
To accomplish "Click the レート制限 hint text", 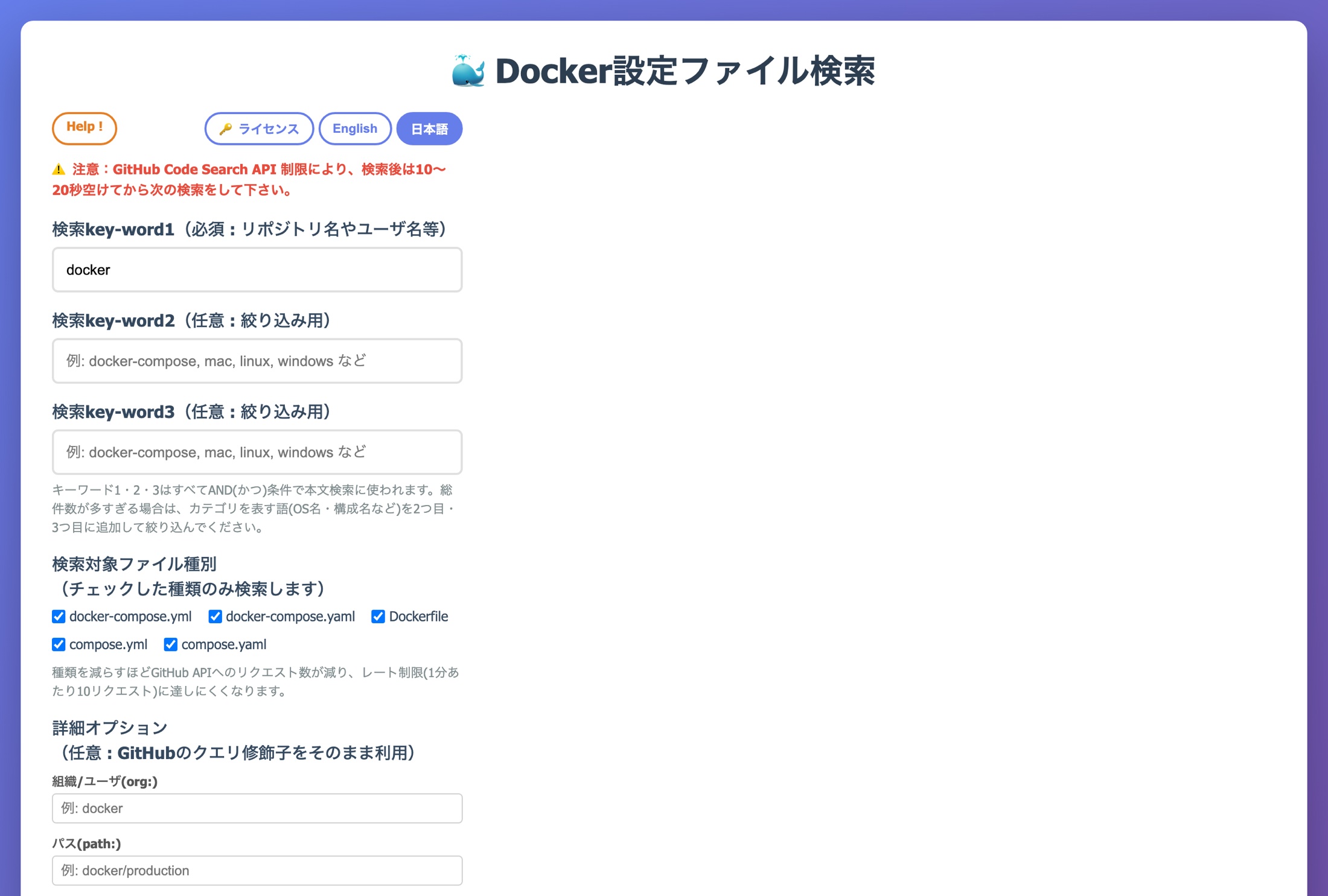I will tap(255, 681).
